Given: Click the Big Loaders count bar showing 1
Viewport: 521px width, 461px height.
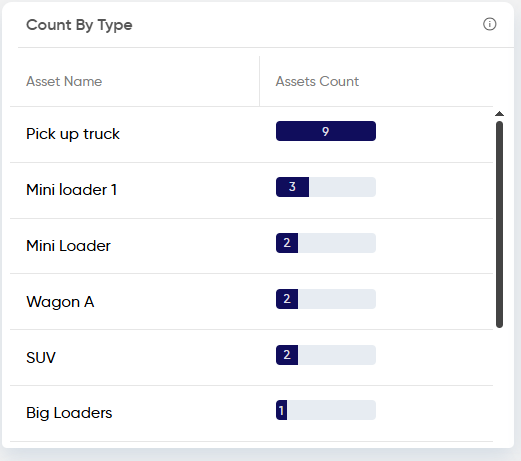Looking at the screenshot, I should (326, 410).
